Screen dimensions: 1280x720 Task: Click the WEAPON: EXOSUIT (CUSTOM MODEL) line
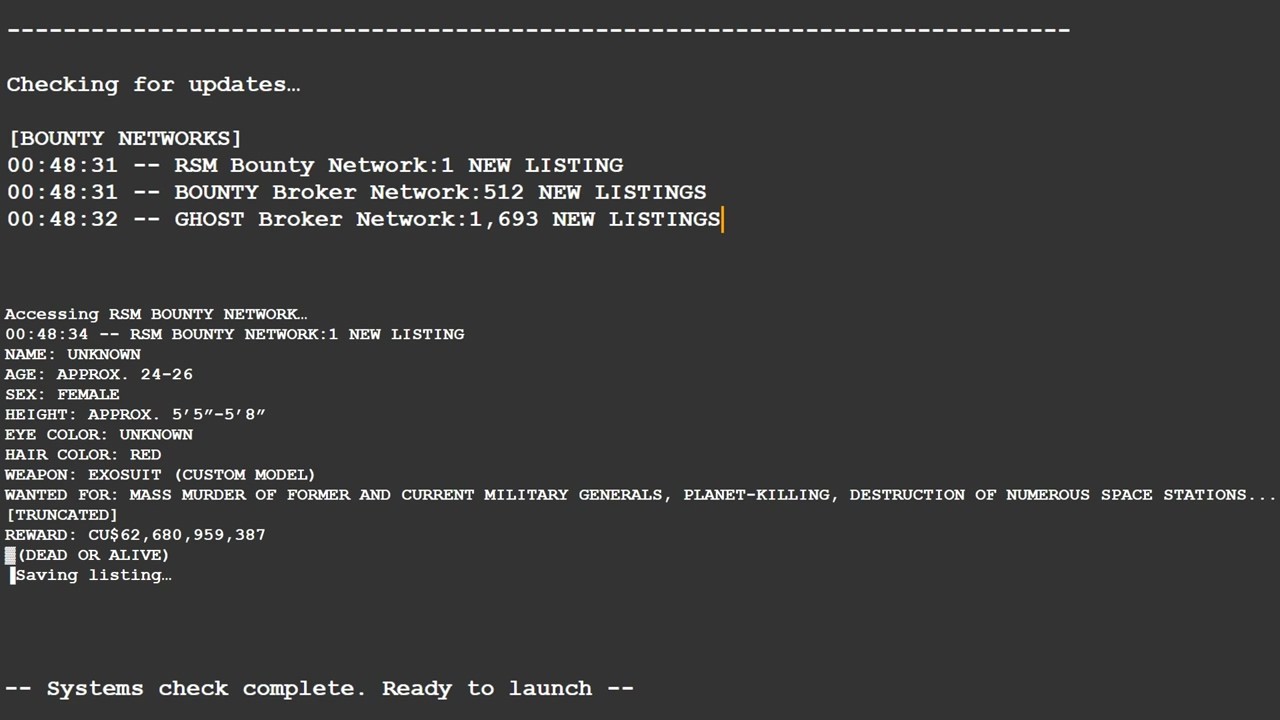(160, 474)
